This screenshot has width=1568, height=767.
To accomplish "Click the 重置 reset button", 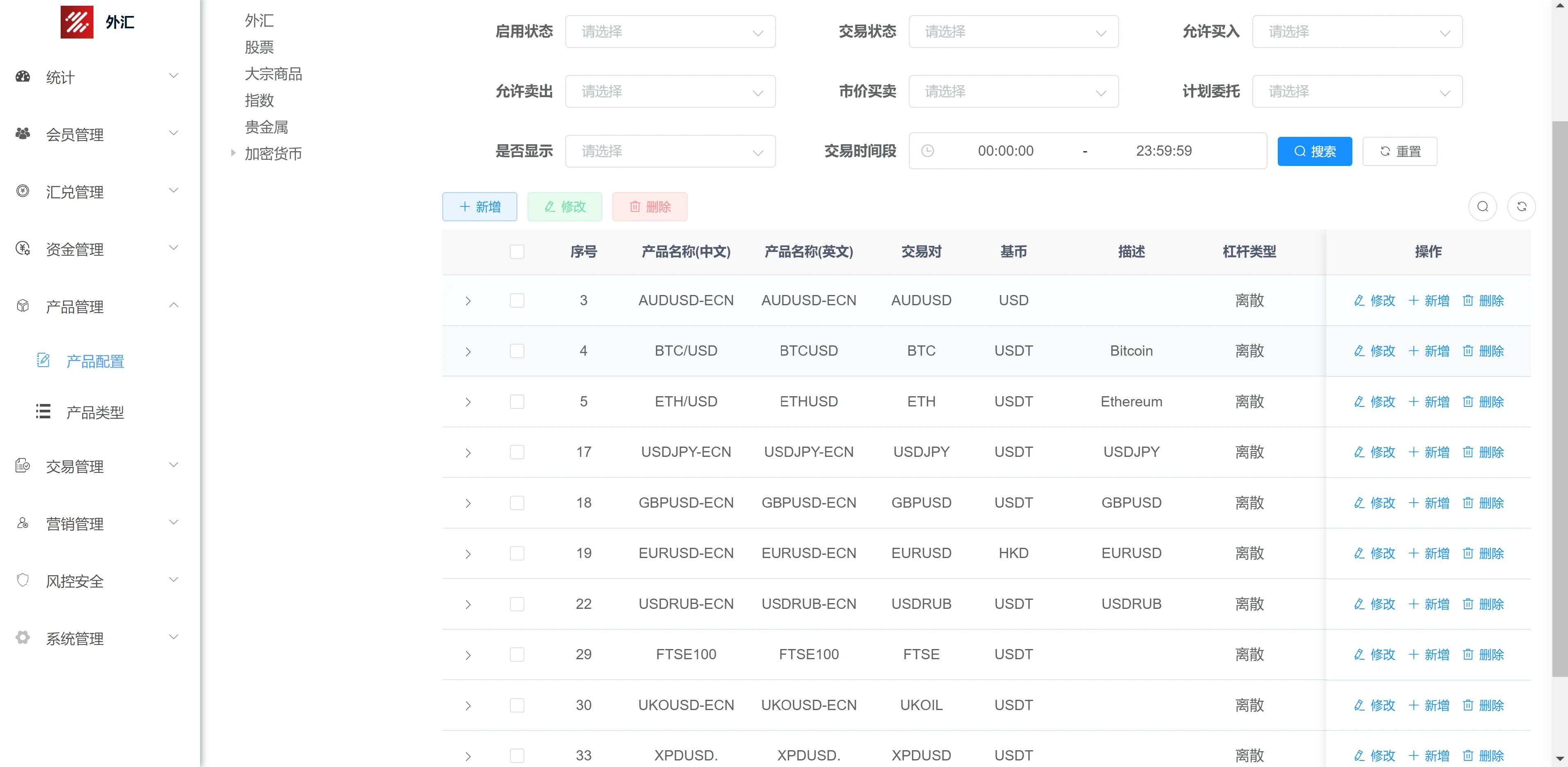I will point(1400,152).
